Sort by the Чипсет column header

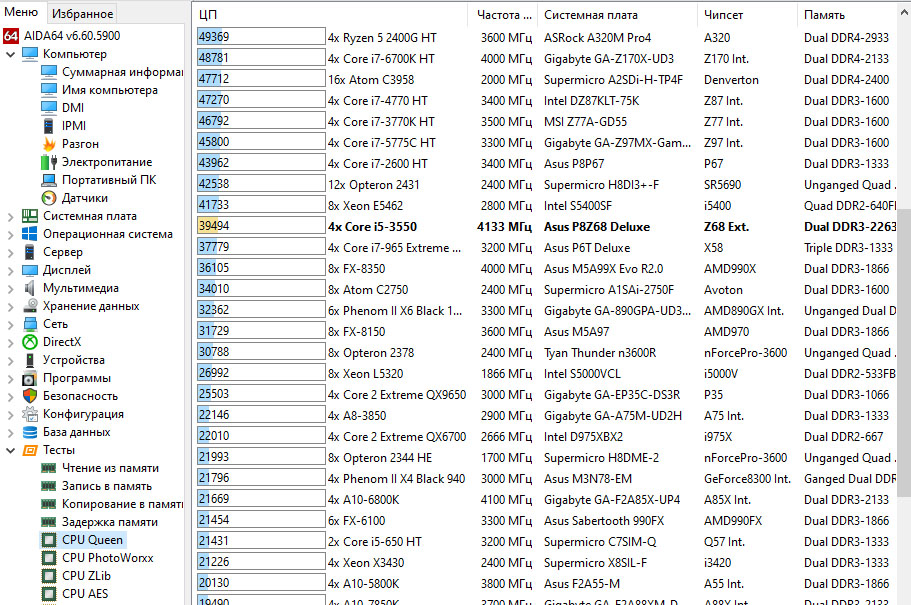(x=747, y=15)
